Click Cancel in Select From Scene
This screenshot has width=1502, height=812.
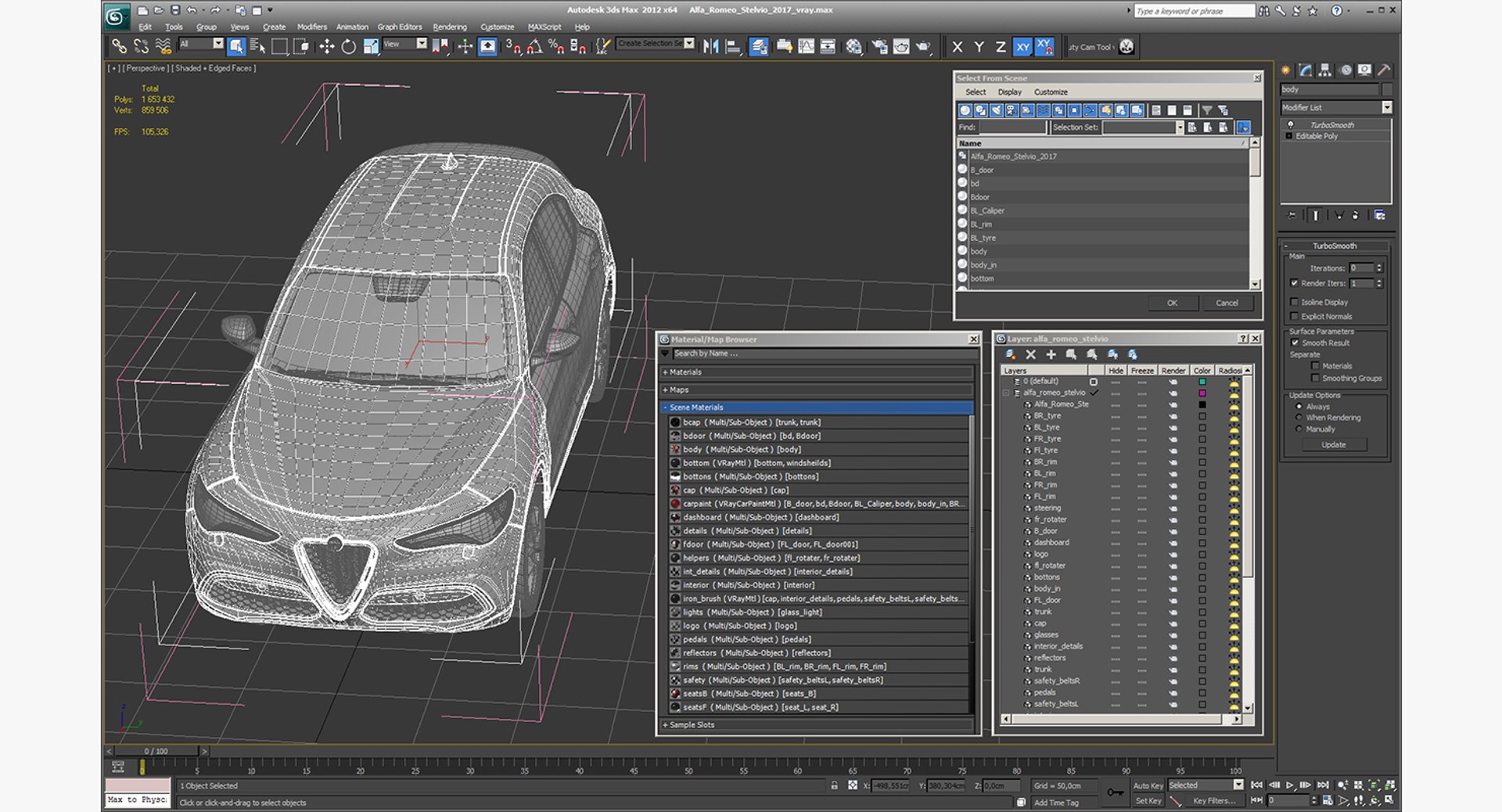click(x=1227, y=303)
